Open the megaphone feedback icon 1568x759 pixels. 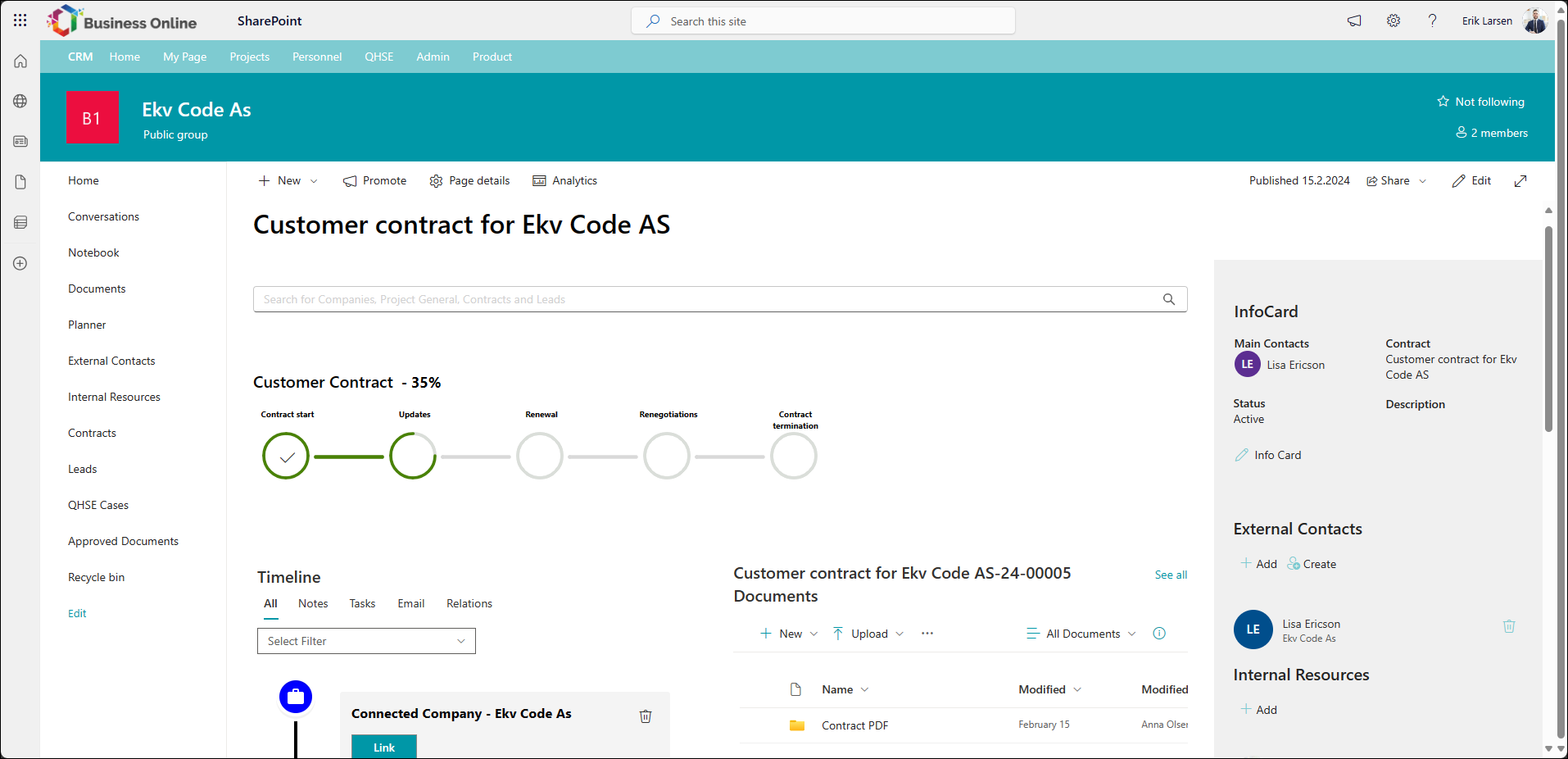1354,21
